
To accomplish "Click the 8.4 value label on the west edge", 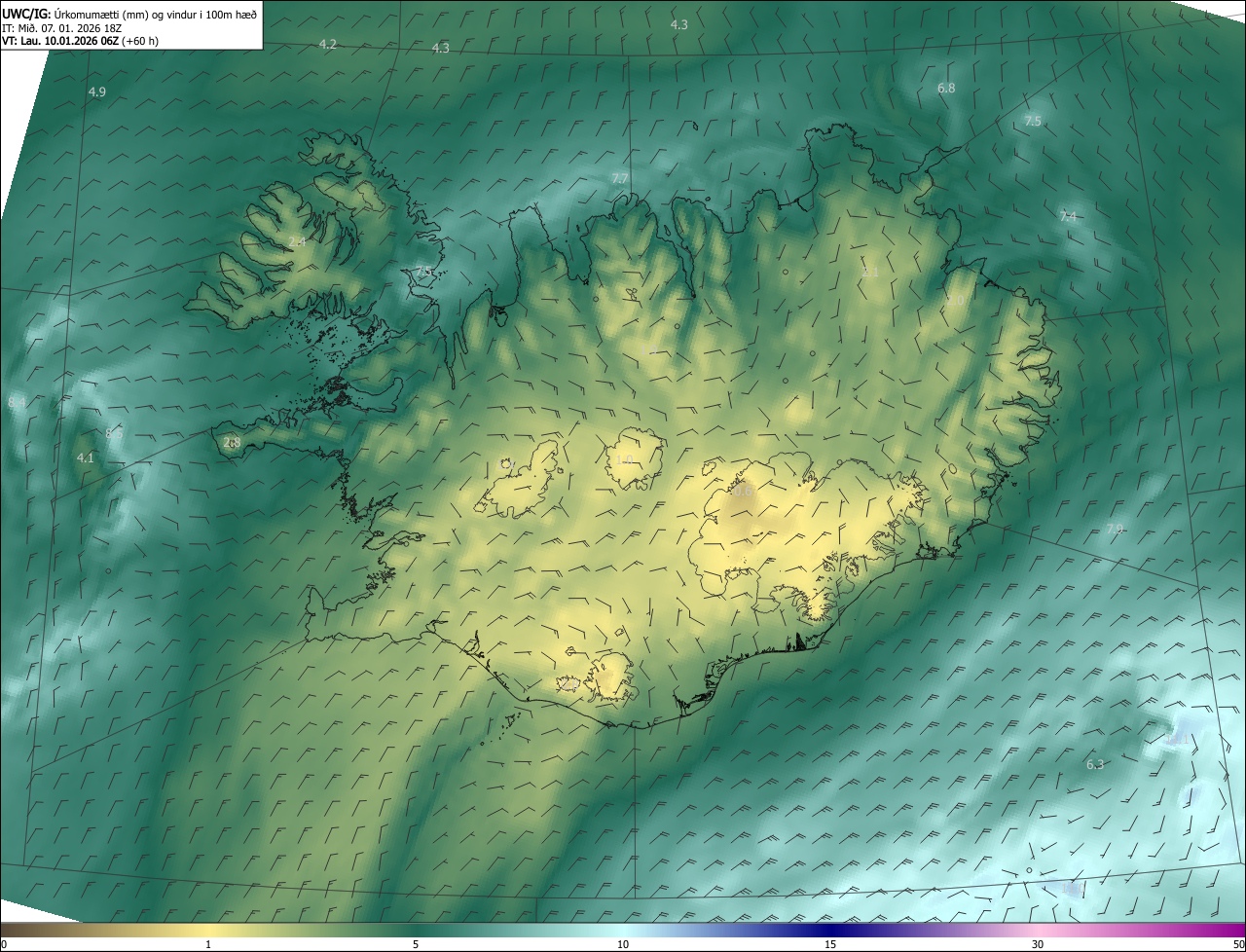I will point(17,402).
